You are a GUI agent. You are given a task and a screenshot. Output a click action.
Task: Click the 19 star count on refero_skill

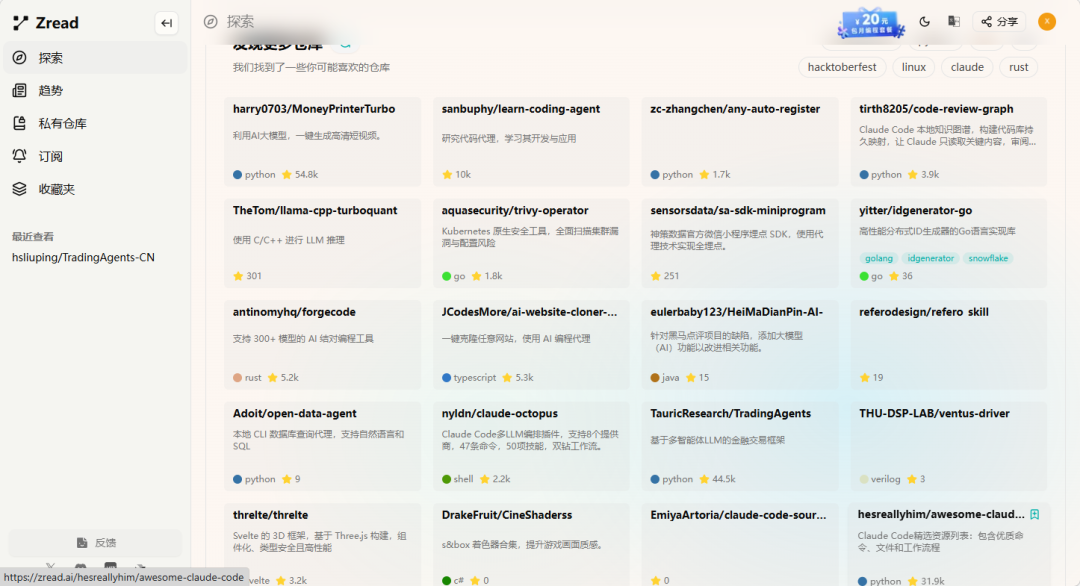click(871, 378)
